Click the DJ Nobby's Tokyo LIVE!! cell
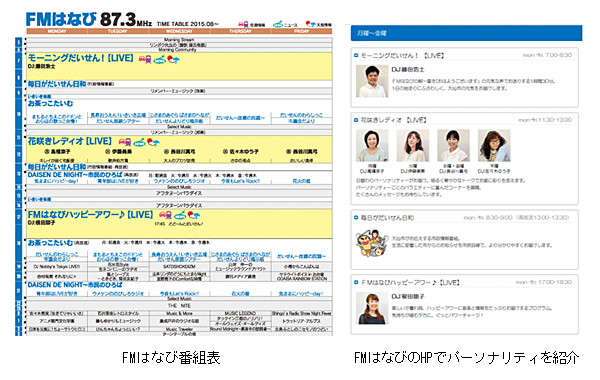The height and width of the screenshot is (380, 600). (57, 266)
